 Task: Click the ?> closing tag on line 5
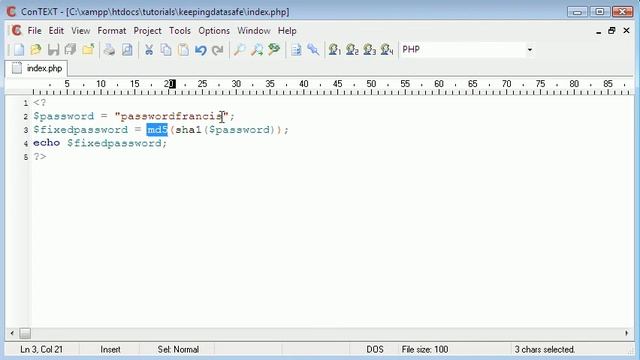click(x=40, y=157)
